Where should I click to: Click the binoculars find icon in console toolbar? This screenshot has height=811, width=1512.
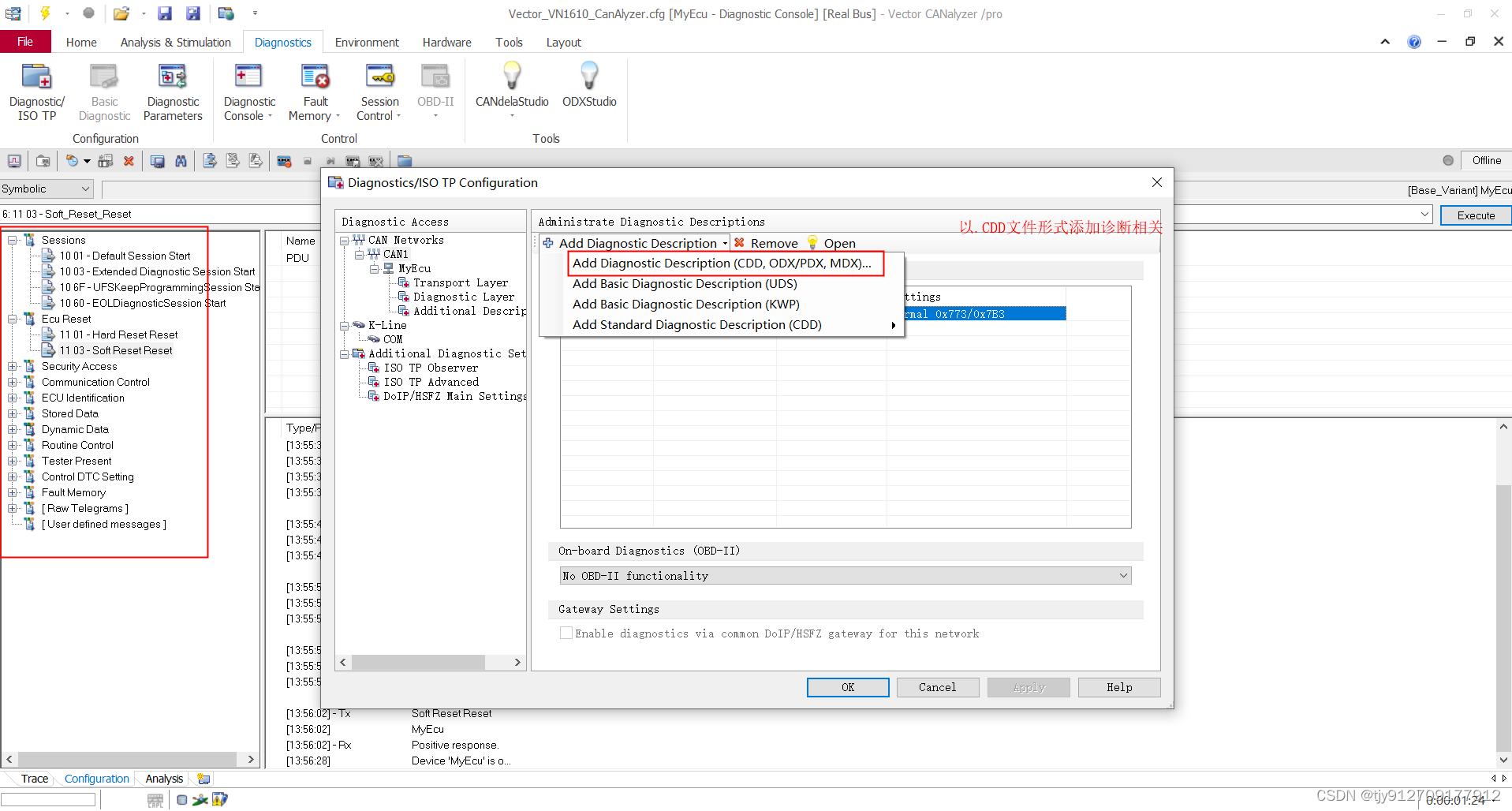pyautogui.click(x=181, y=161)
